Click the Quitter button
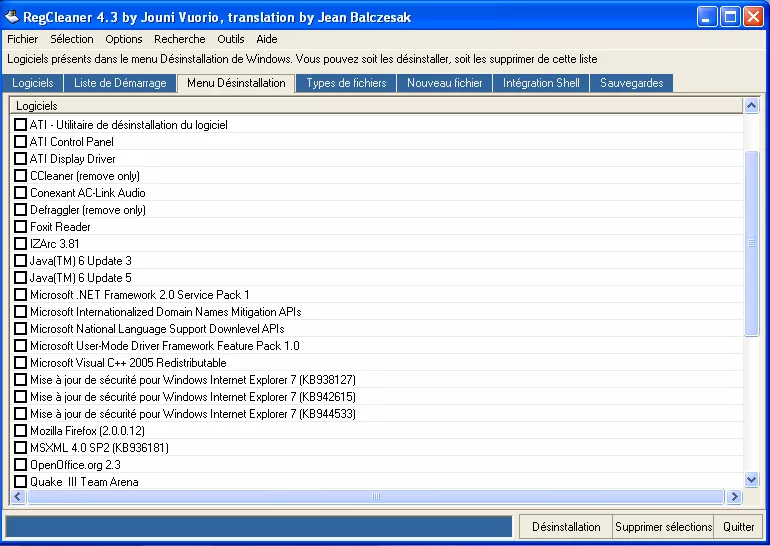The image size is (770, 546). pos(739,527)
